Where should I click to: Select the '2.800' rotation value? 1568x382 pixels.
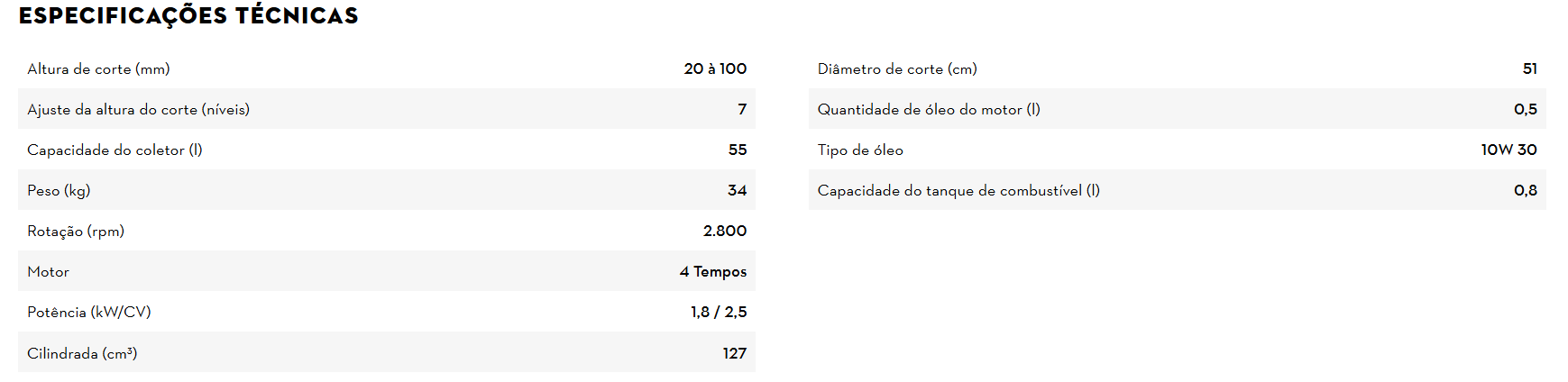tap(725, 232)
